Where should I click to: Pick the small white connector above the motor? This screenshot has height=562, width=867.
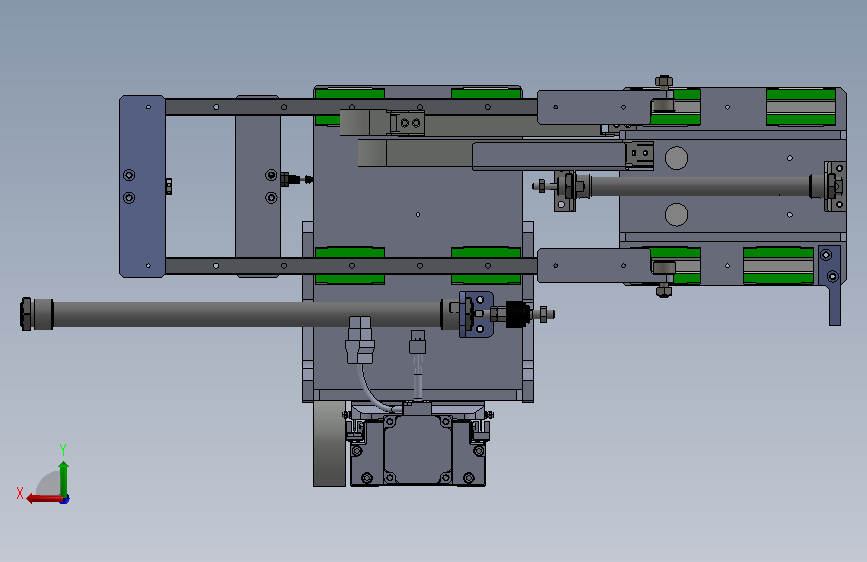tap(417, 342)
